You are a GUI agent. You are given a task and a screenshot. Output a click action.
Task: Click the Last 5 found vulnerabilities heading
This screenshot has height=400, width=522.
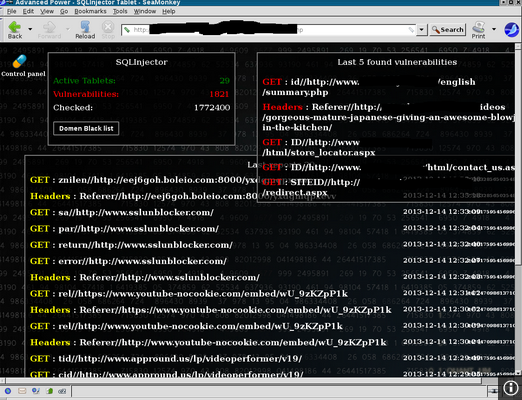click(x=397, y=62)
